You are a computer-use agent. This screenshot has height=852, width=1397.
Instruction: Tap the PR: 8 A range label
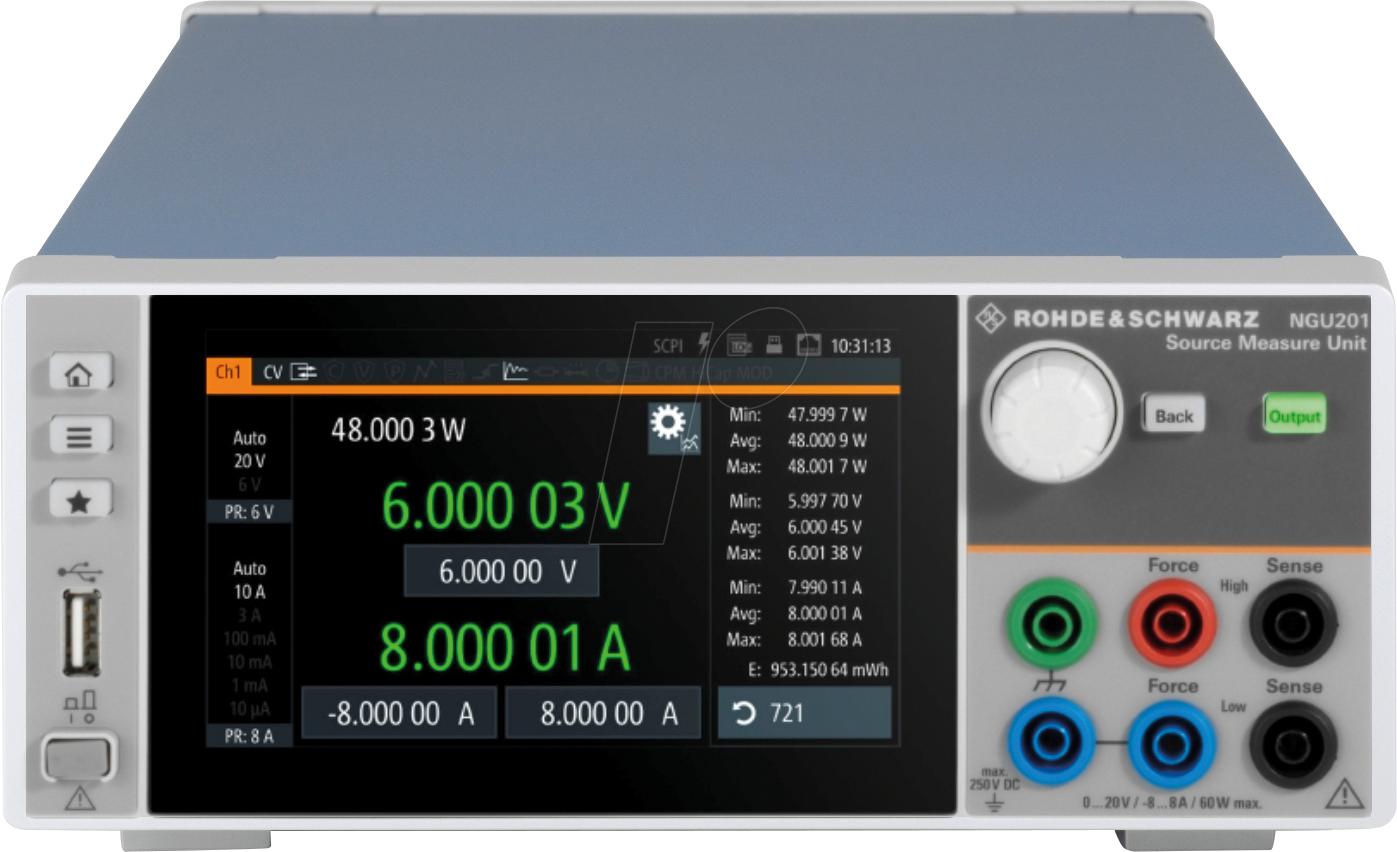pyautogui.click(x=249, y=736)
